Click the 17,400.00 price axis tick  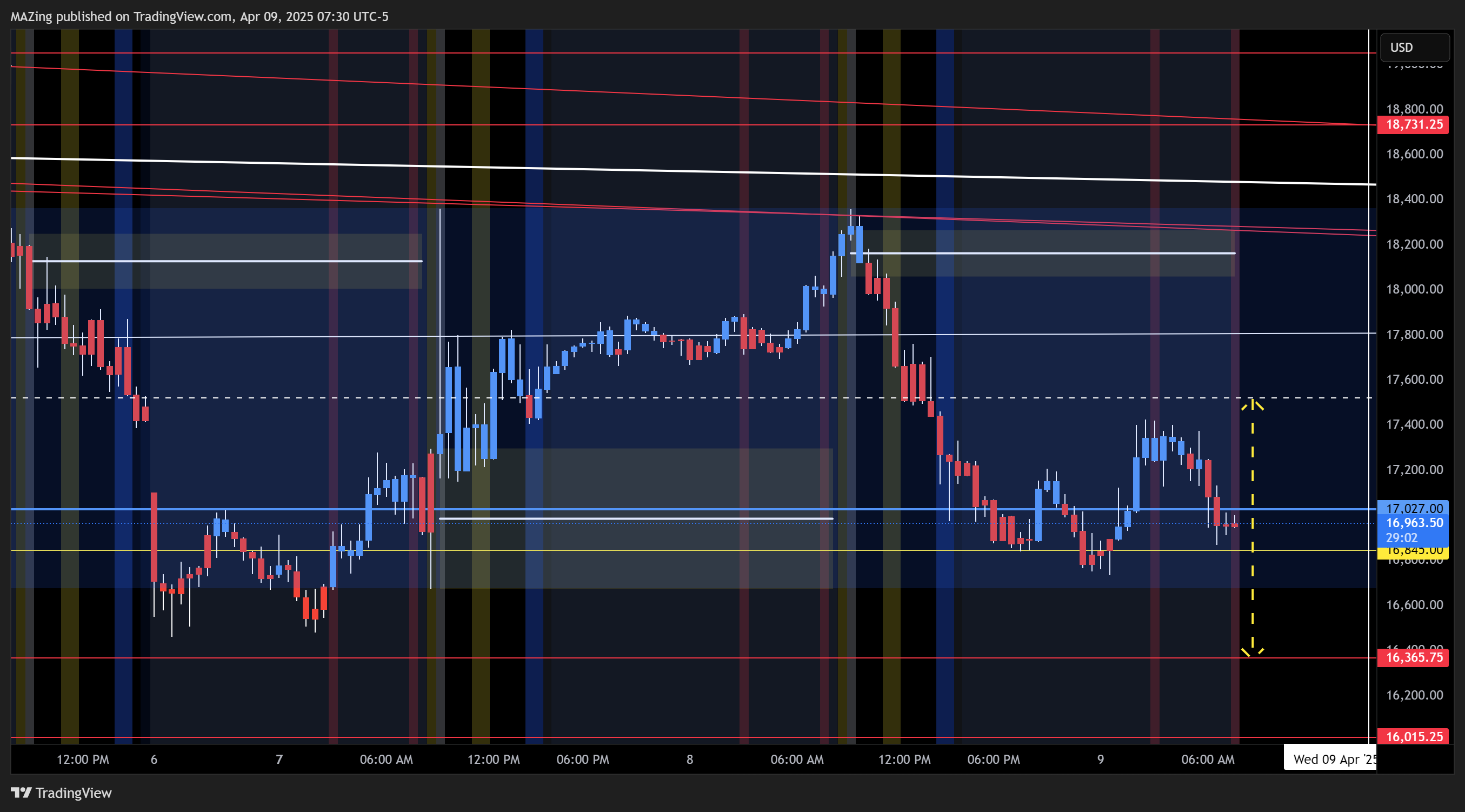[1414, 424]
